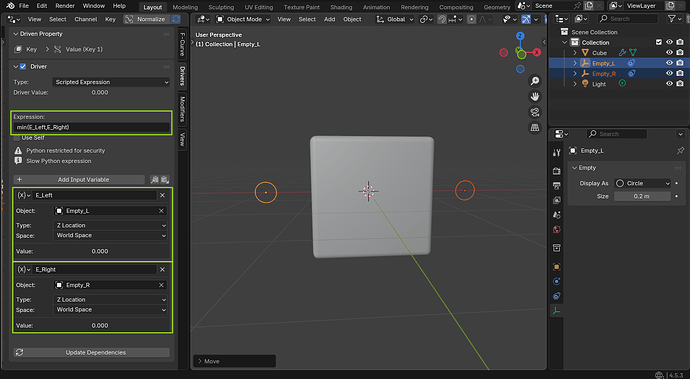Open the Object Mode dropdown
The width and height of the screenshot is (690, 379).
(242, 19)
